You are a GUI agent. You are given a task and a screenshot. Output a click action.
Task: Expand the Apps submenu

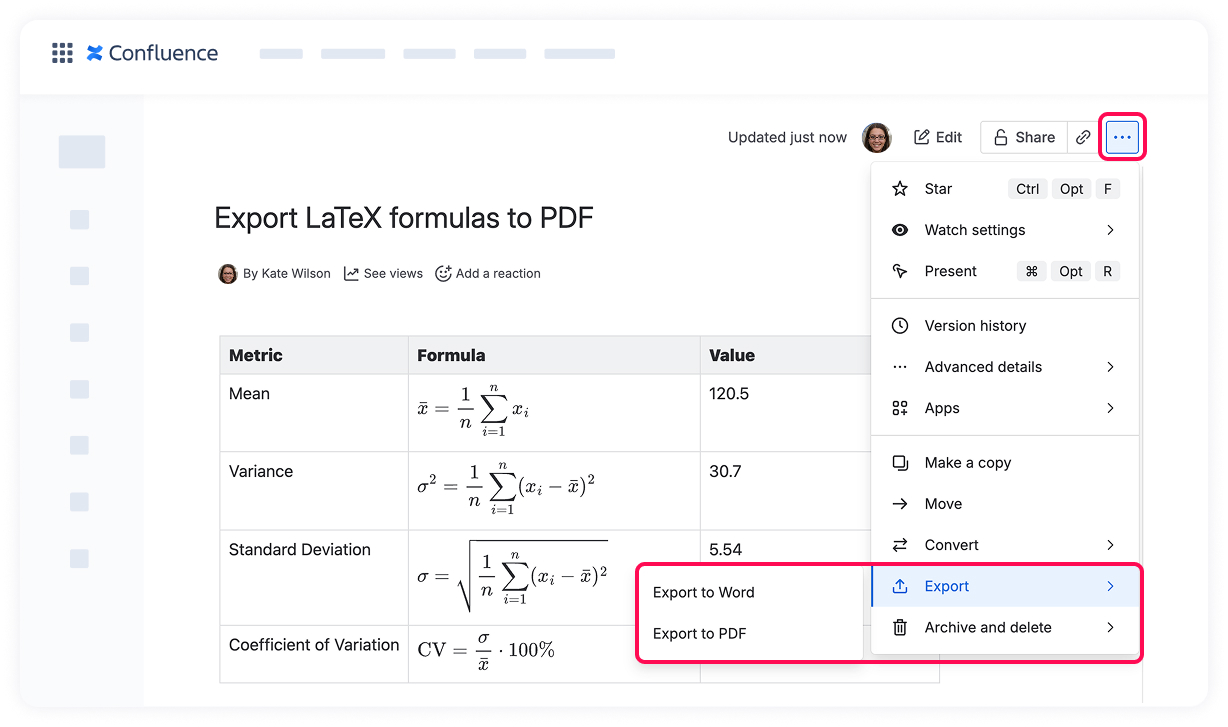[940, 408]
